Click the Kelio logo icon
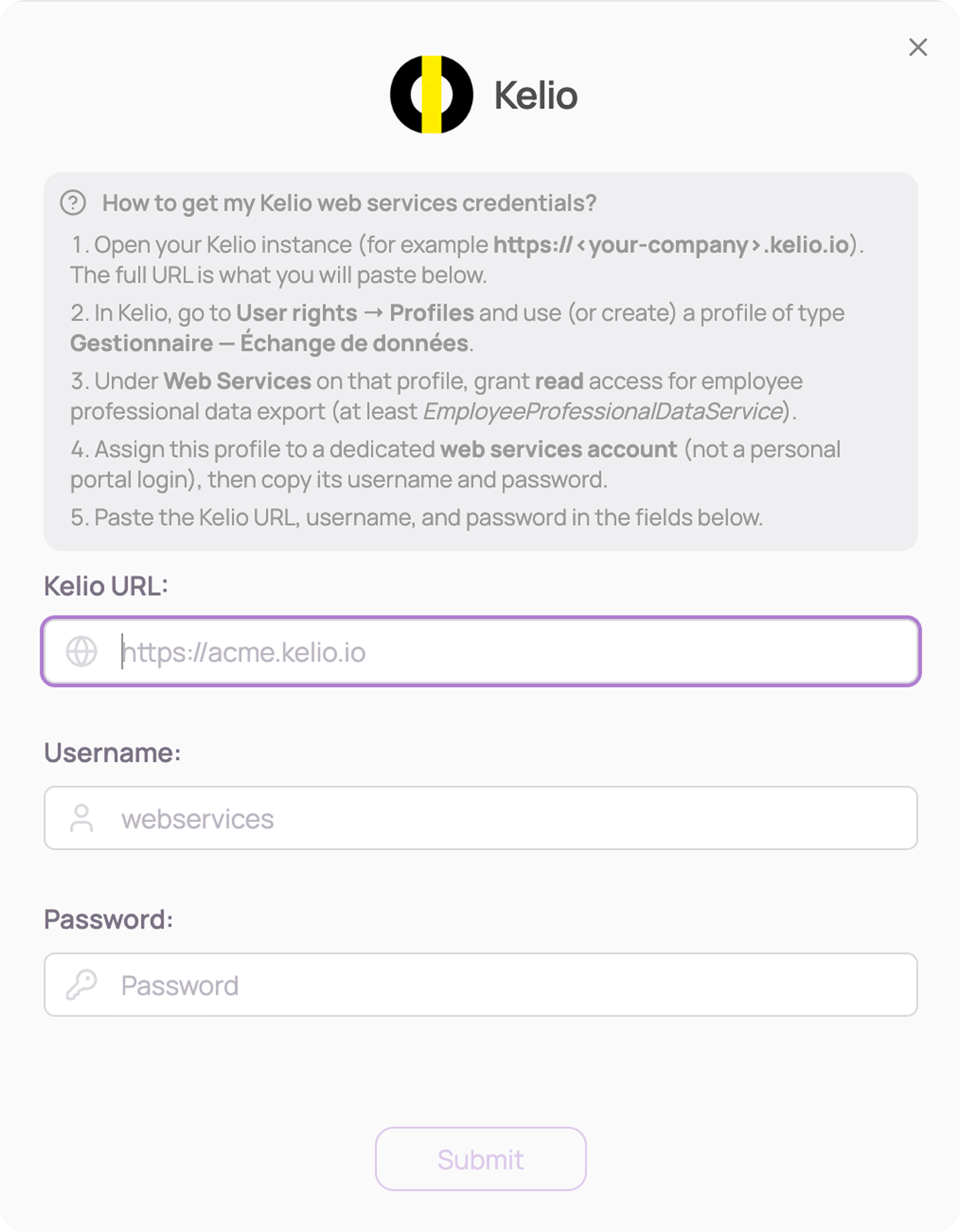The image size is (960, 1232). pos(431,94)
